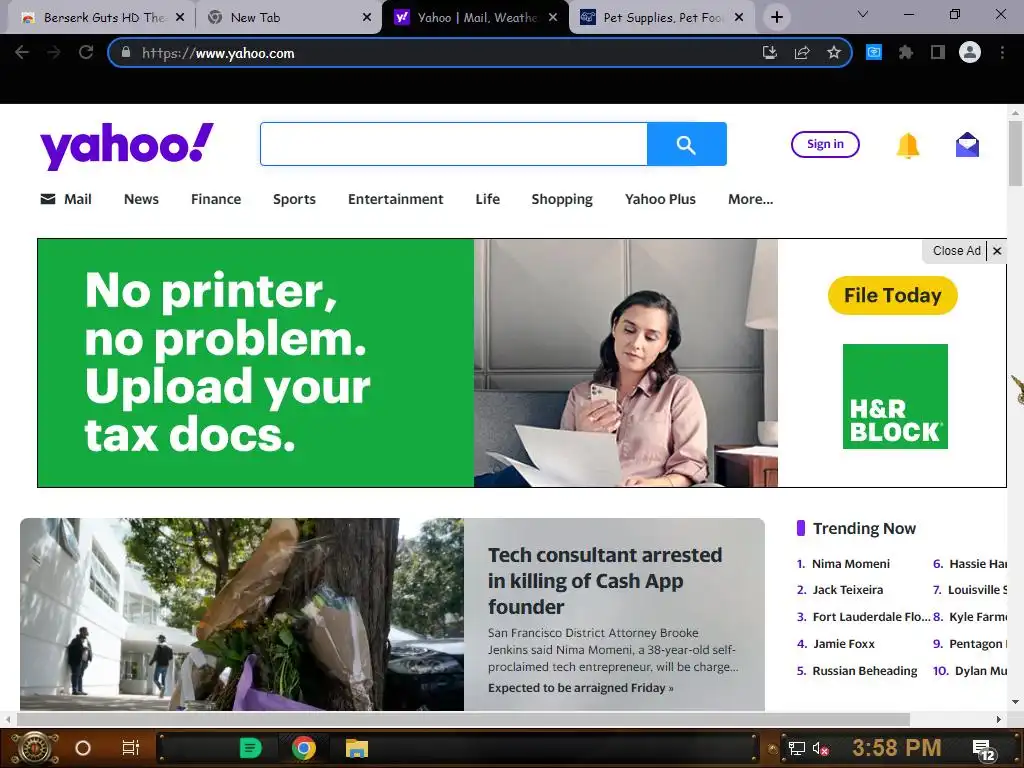The image size is (1024, 768).
Task: Expand the More... navigation menu
Action: pos(750,199)
